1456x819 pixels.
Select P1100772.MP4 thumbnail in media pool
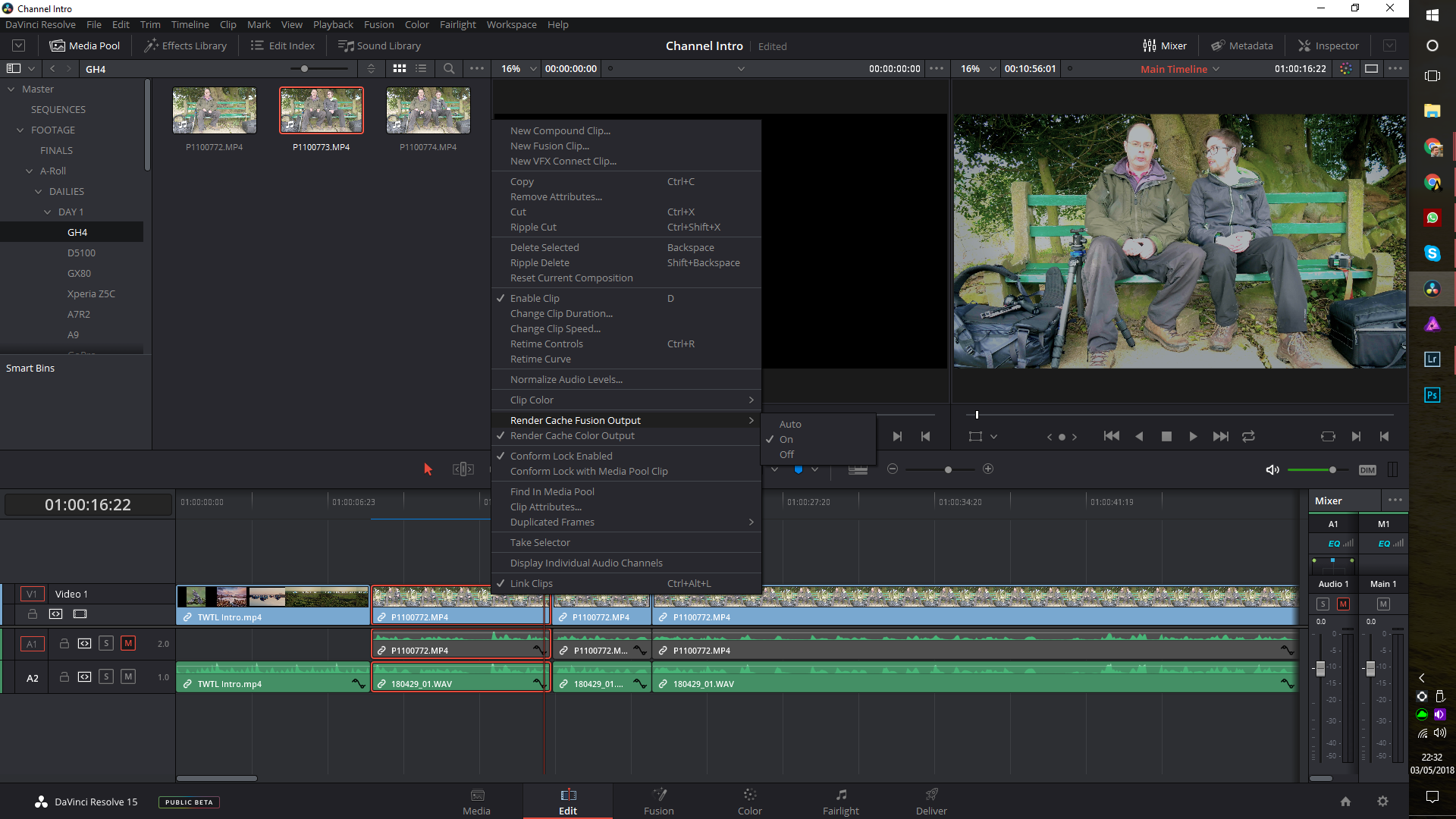pyautogui.click(x=215, y=111)
